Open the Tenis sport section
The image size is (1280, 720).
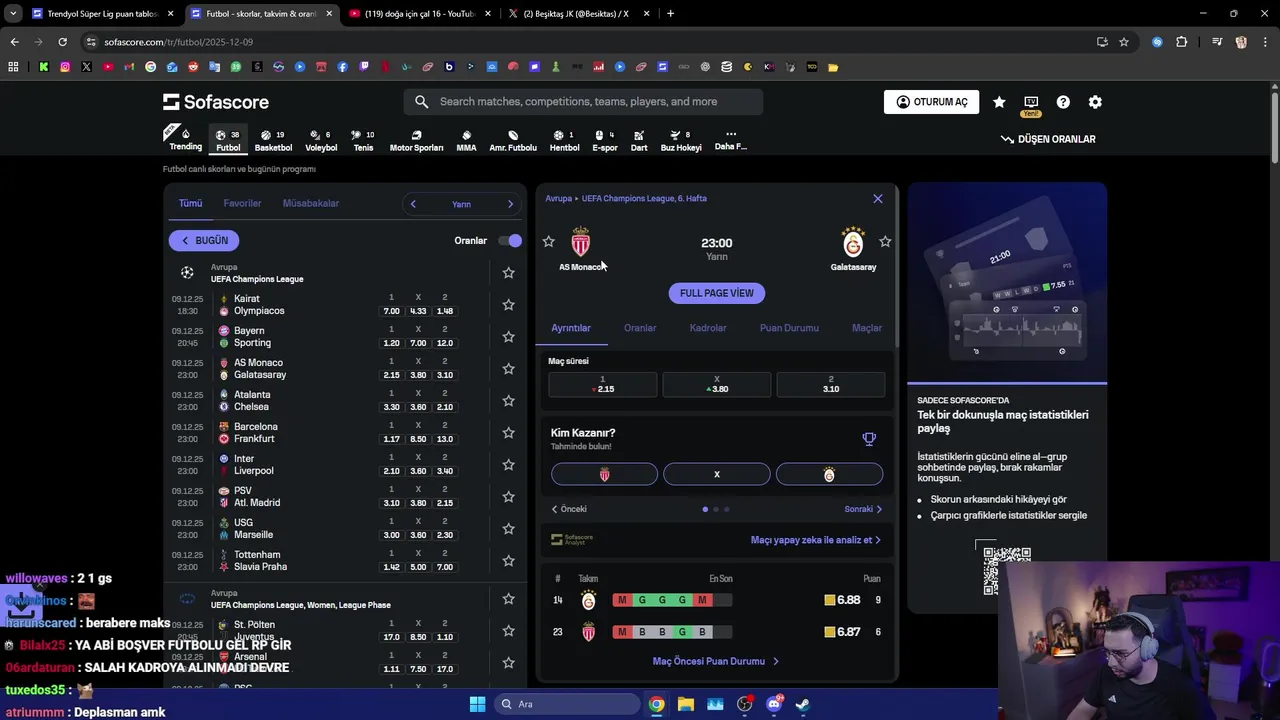click(x=363, y=140)
